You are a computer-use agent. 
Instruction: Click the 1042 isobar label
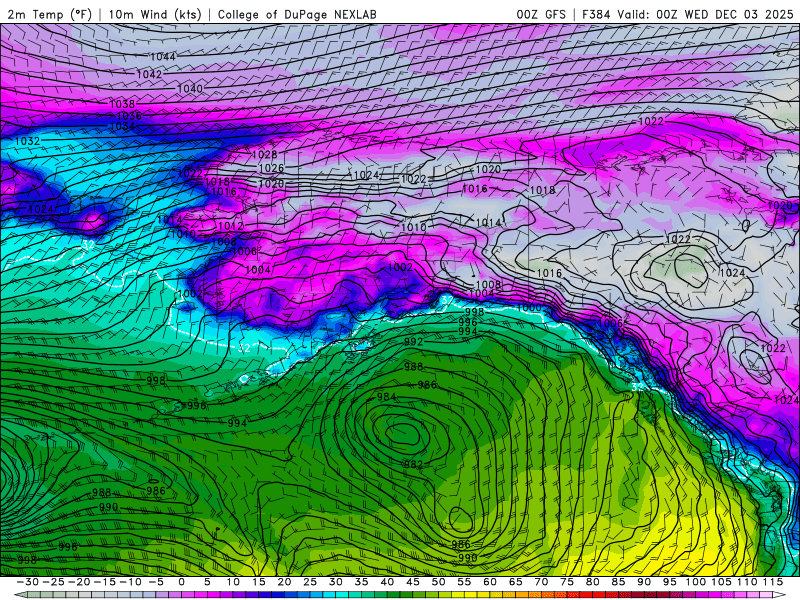(x=149, y=74)
